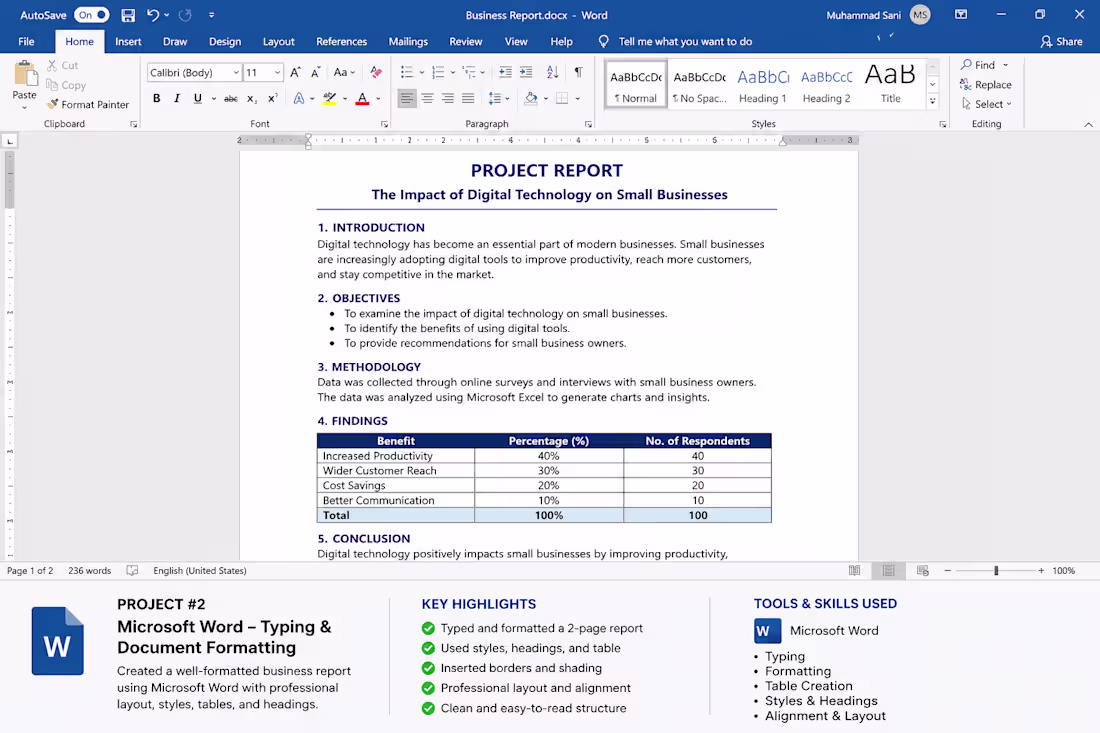This screenshot has width=1100, height=733.
Task: Click the bulleted list icon
Action: click(x=407, y=72)
